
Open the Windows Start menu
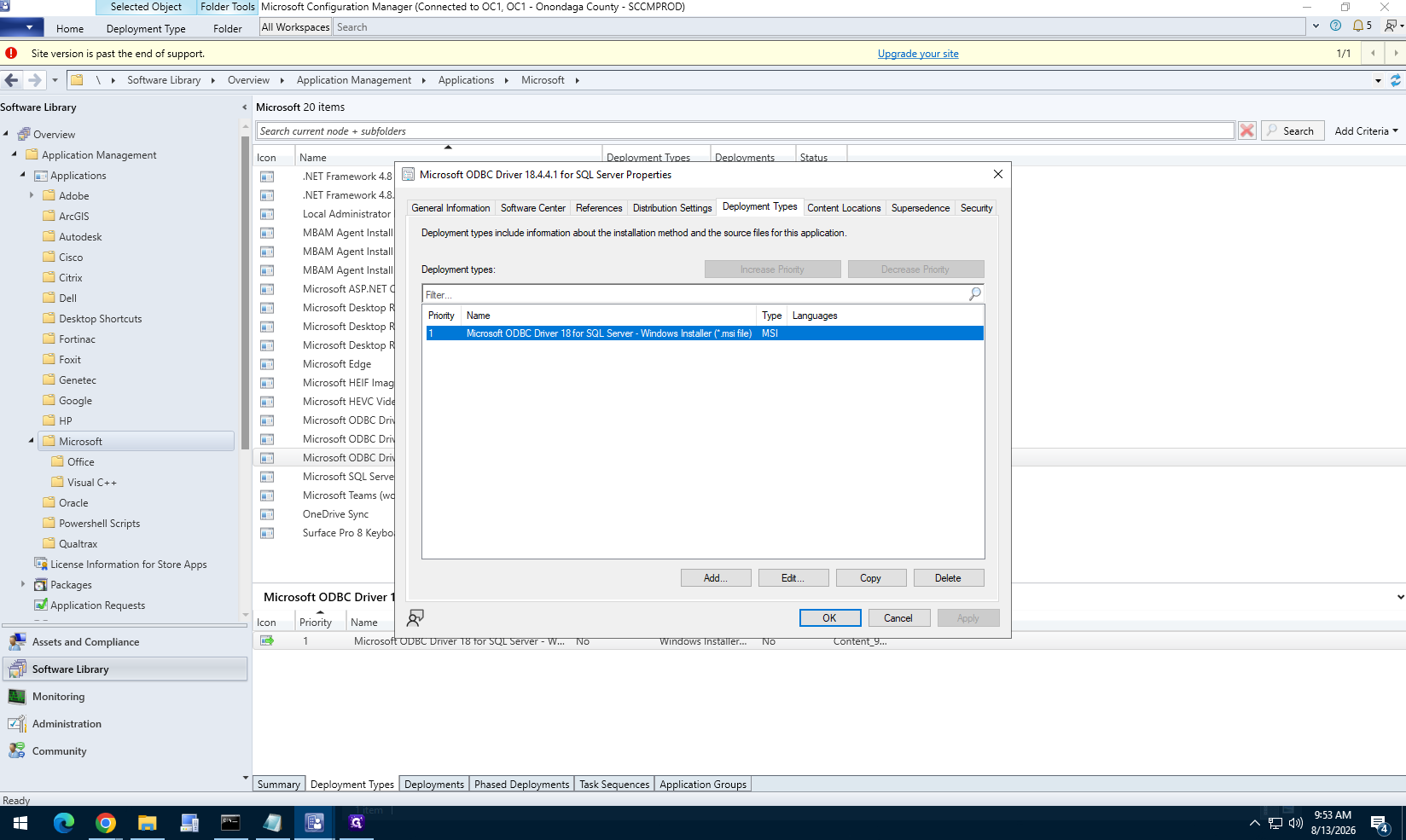(20, 823)
